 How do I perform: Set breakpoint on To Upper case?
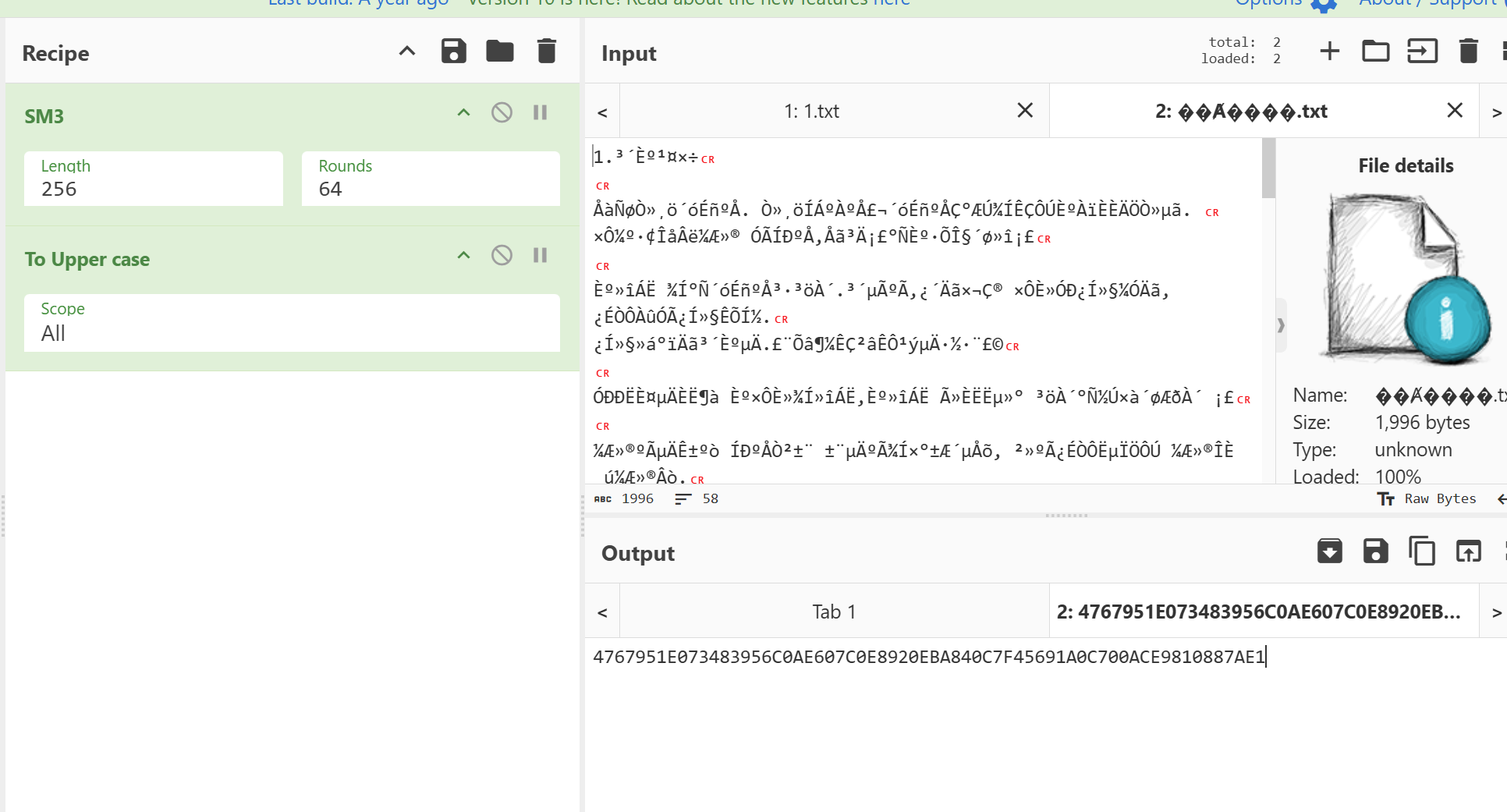[x=540, y=256]
